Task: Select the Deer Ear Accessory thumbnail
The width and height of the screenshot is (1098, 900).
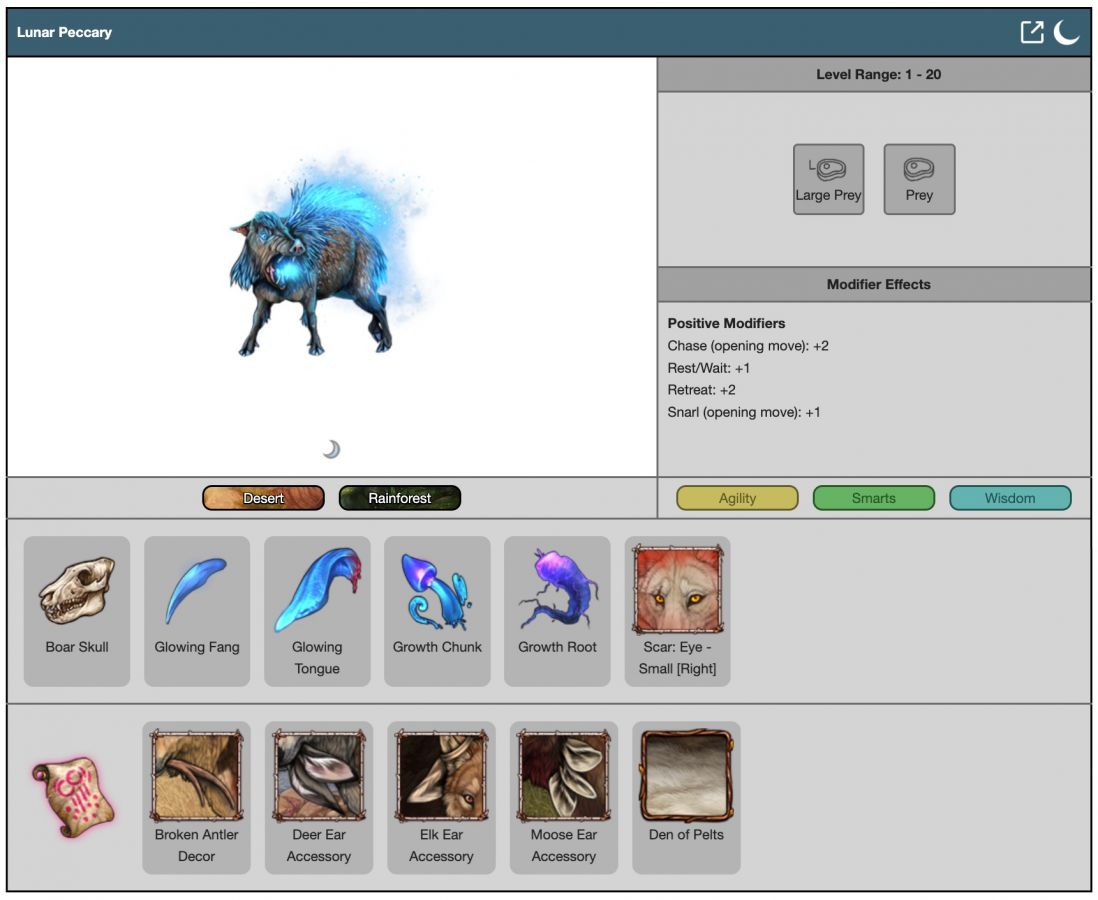Action: coord(318,797)
